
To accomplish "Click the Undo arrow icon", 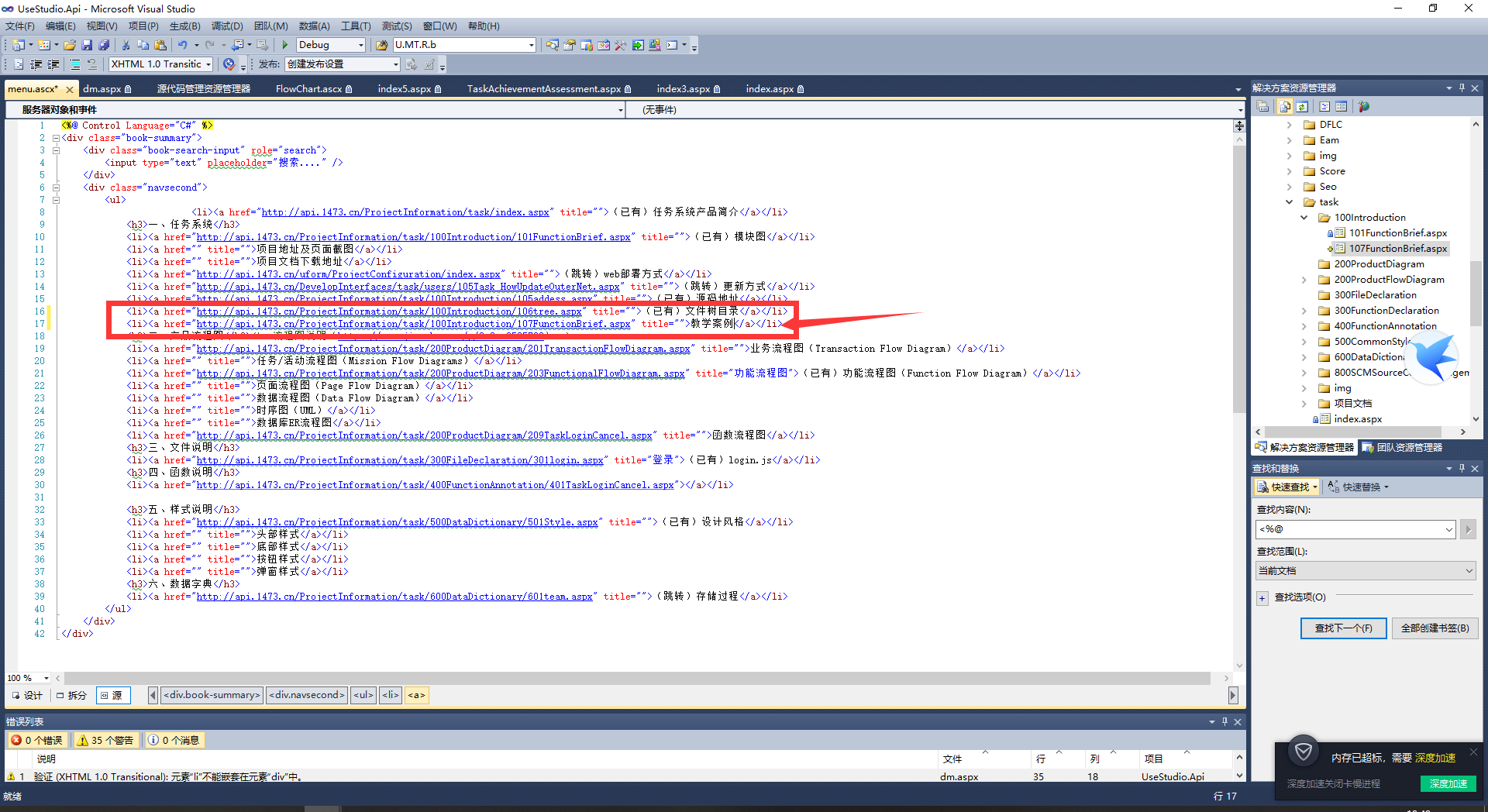I will pos(182,45).
